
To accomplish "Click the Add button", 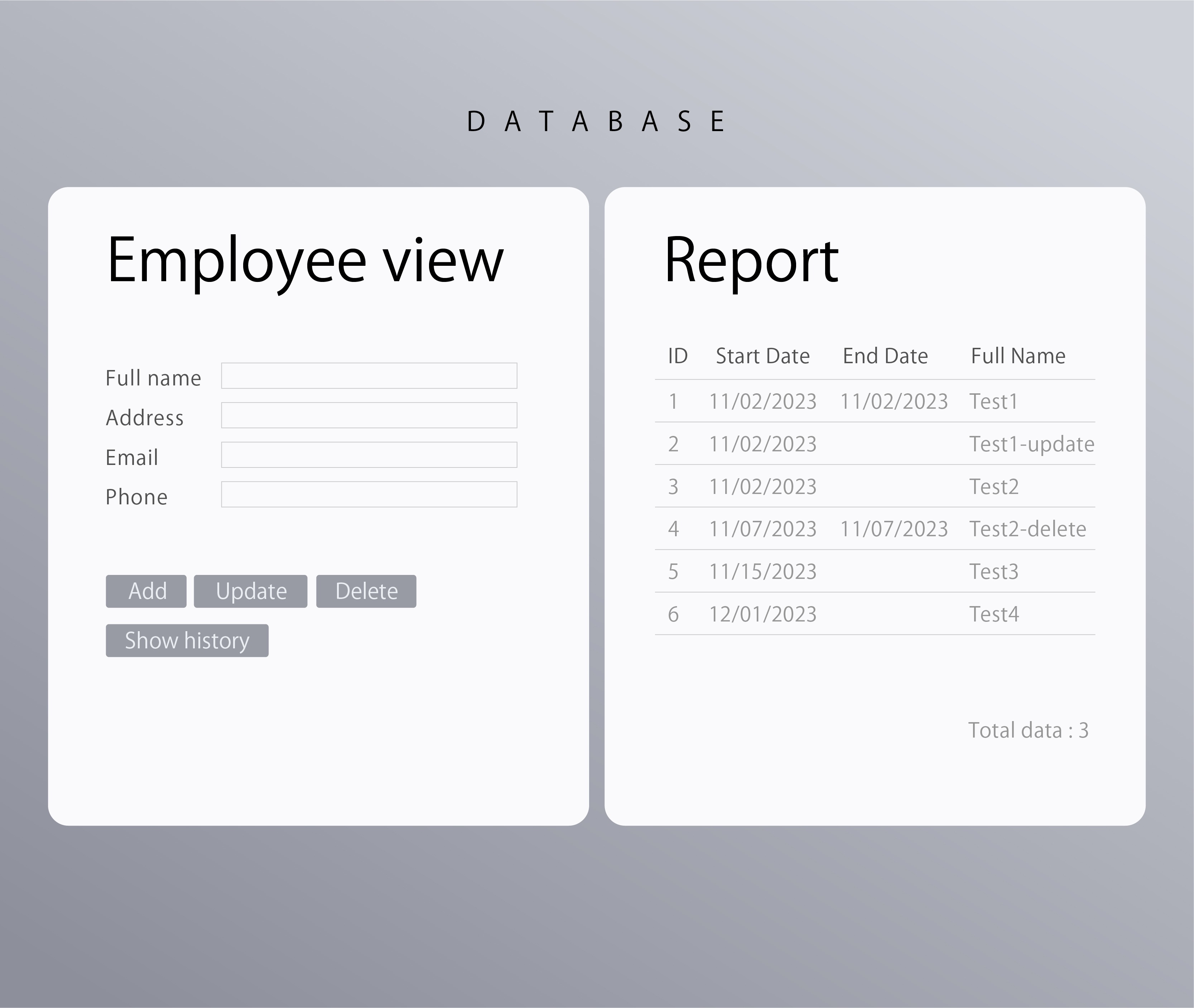I will 146,591.
